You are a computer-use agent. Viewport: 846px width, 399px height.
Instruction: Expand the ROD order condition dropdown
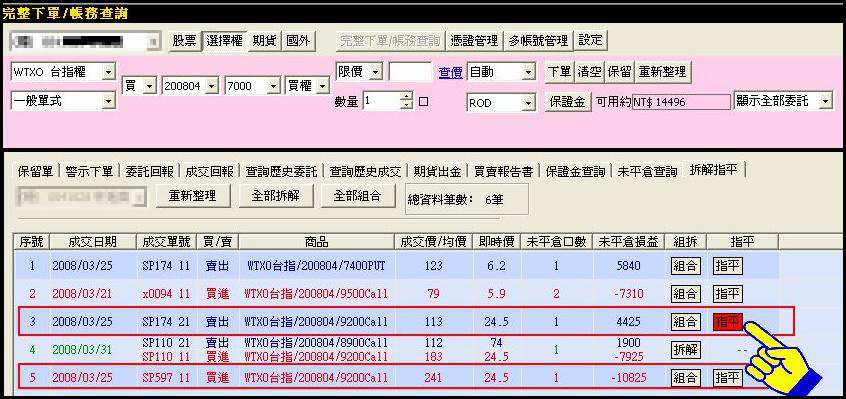[x=528, y=102]
